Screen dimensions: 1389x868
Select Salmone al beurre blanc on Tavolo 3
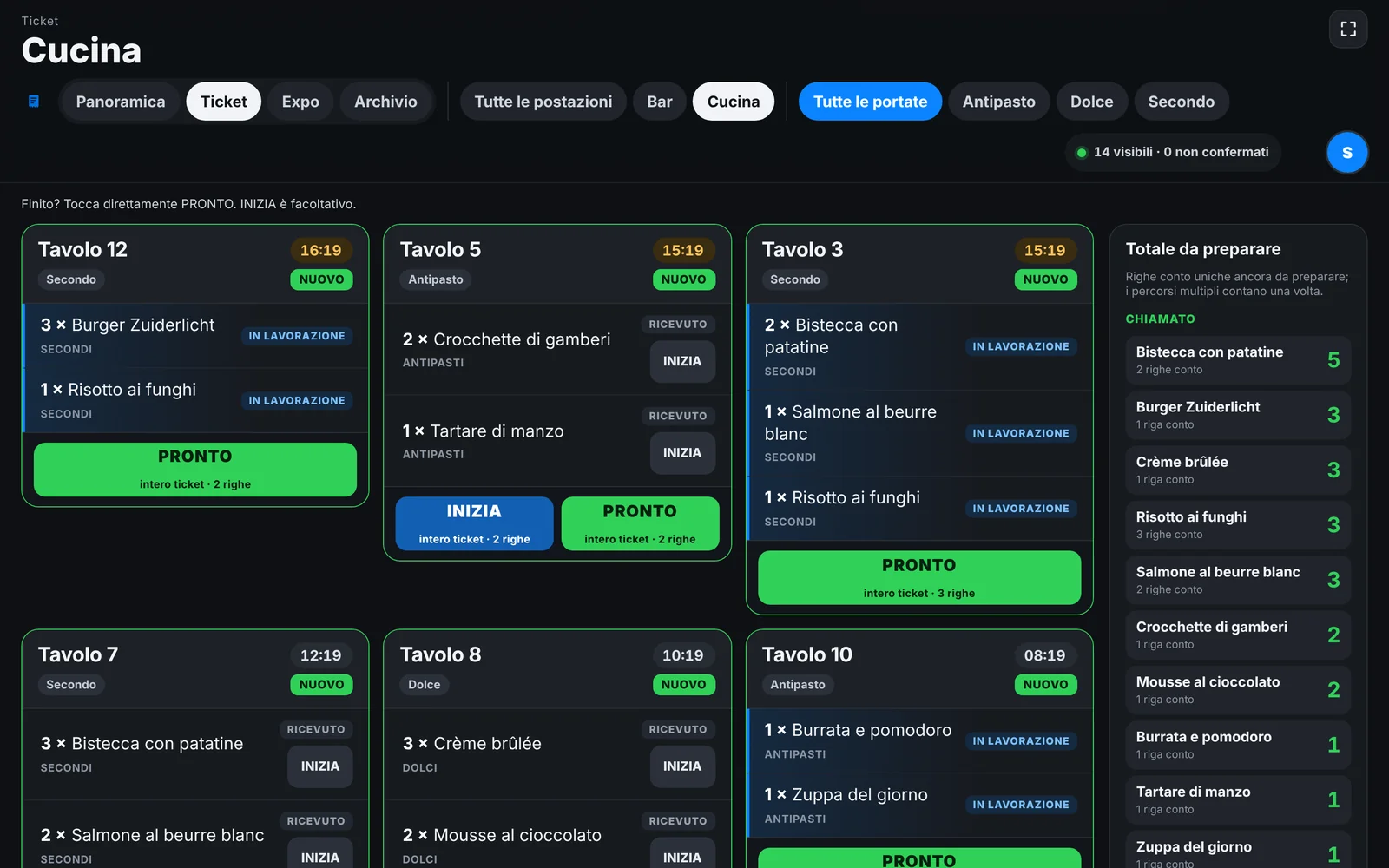(x=919, y=433)
